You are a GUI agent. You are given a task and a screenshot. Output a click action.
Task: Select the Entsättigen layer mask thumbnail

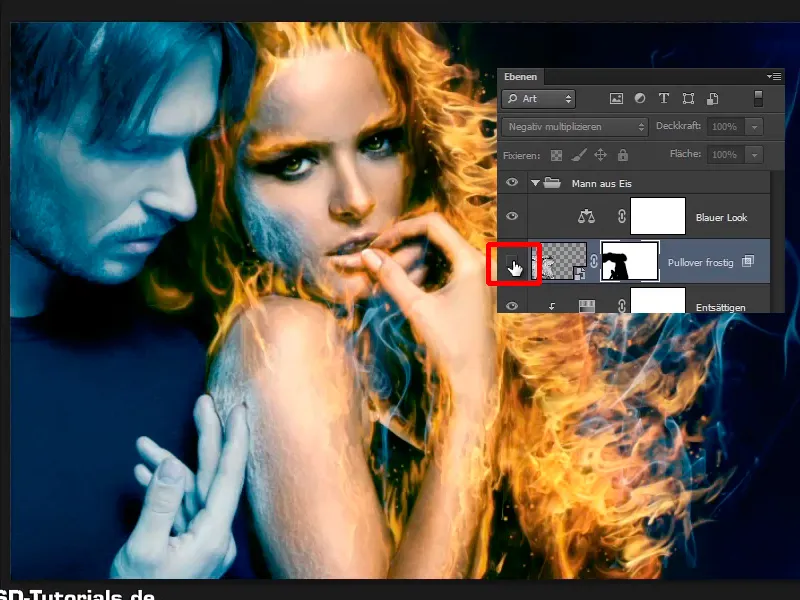(658, 301)
